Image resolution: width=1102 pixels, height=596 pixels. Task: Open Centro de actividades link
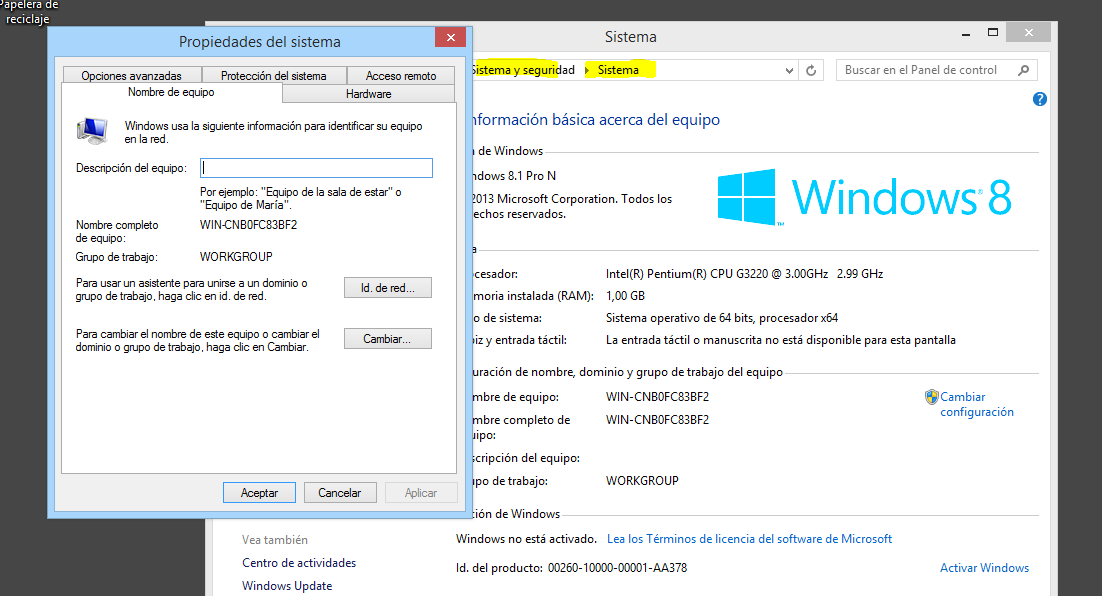point(299,563)
